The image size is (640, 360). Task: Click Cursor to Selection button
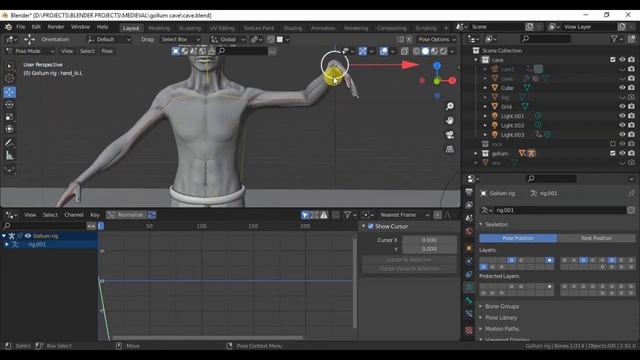click(x=409, y=260)
